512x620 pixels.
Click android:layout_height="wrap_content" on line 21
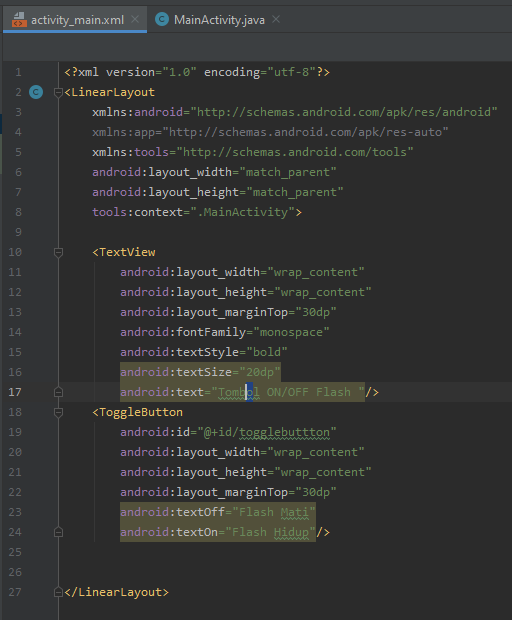(246, 472)
